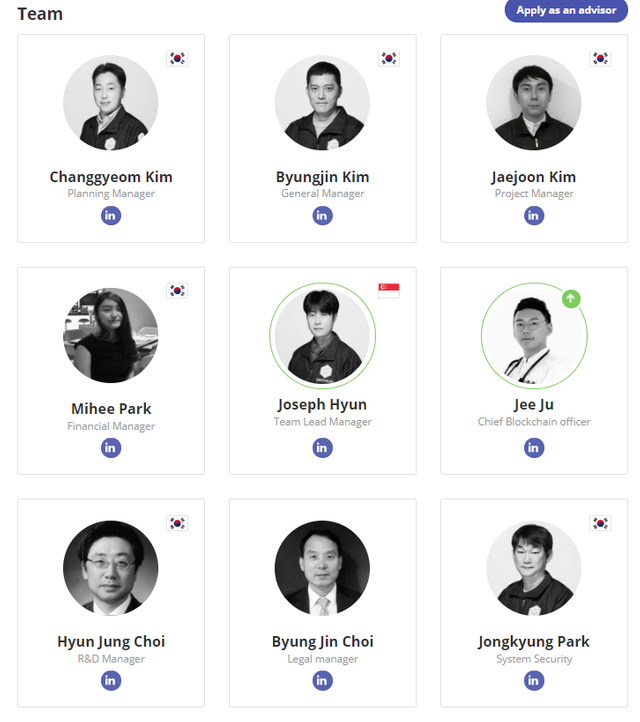Open Jee Ju's LinkedIn icon
This screenshot has width=640, height=722.
tap(534, 447)
